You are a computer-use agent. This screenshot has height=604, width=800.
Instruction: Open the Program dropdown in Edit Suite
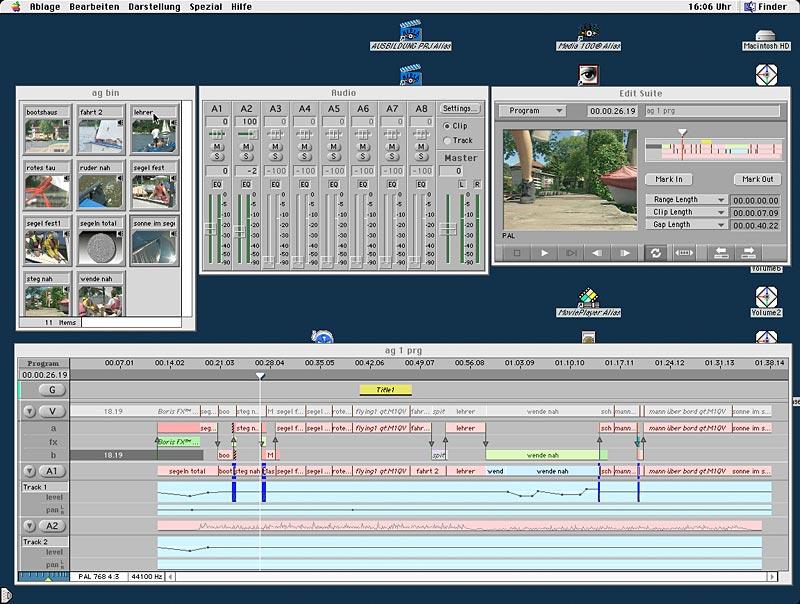[x=532, y=111]
